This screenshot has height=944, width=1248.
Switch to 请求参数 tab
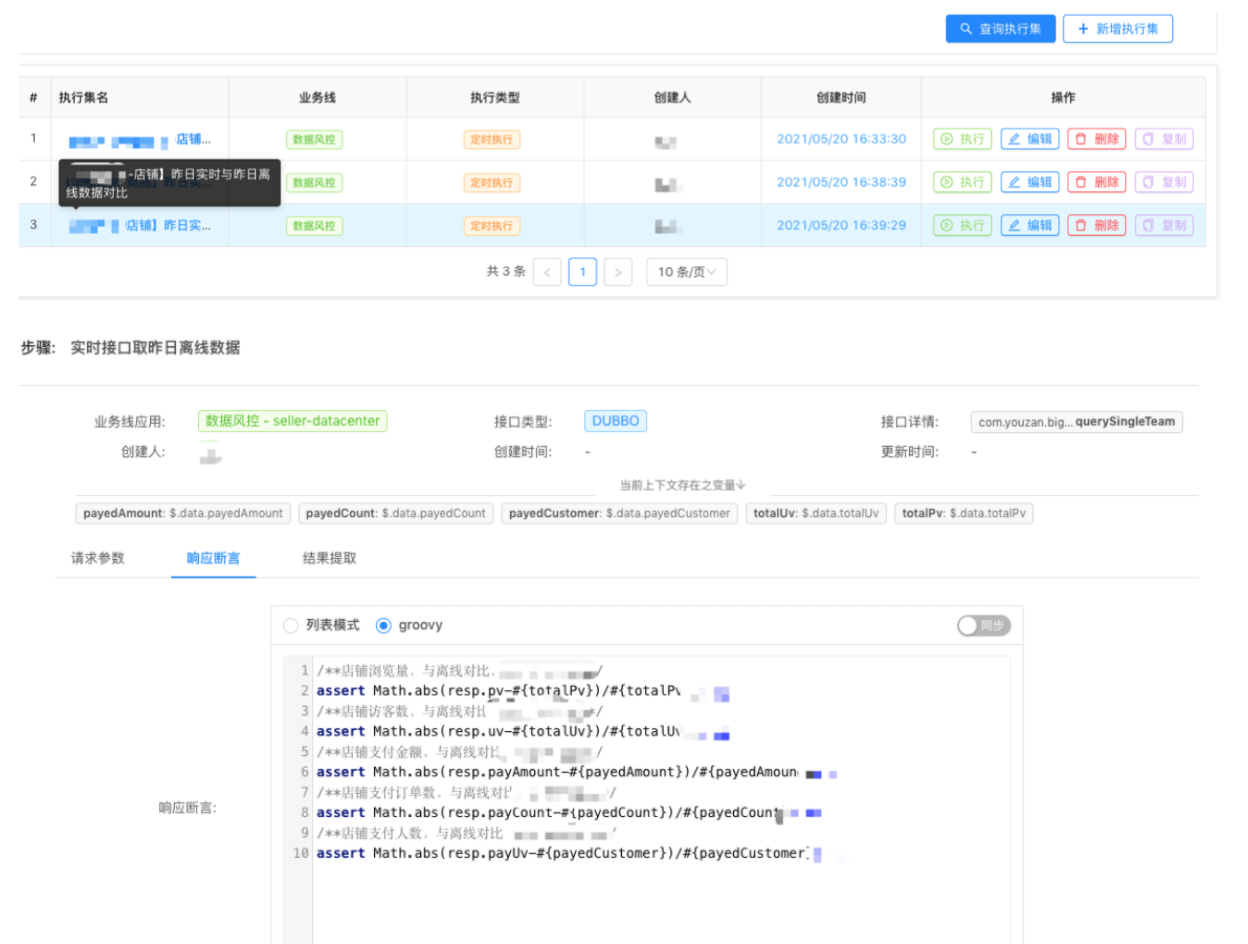coord(98,558)
